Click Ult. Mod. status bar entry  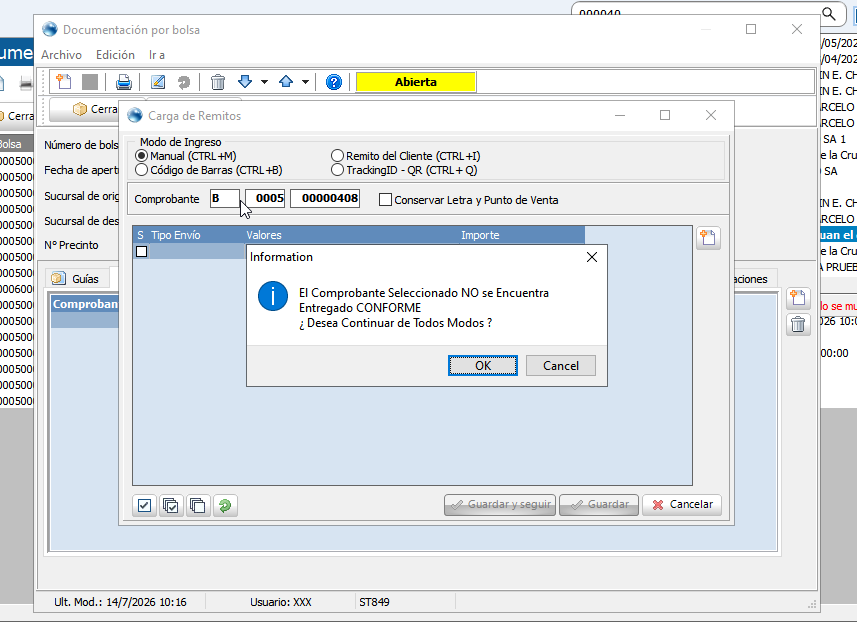tap(120, 602)
